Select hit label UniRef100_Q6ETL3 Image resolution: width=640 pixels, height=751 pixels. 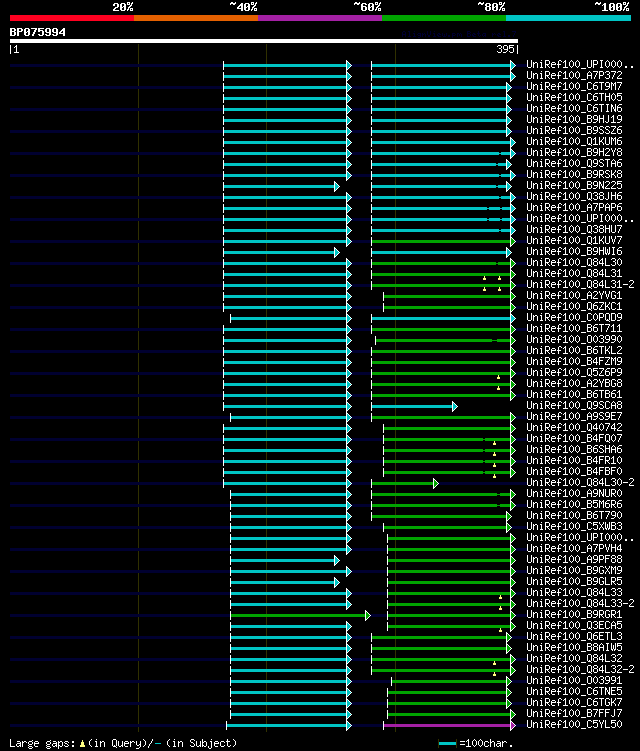point(574,637)
